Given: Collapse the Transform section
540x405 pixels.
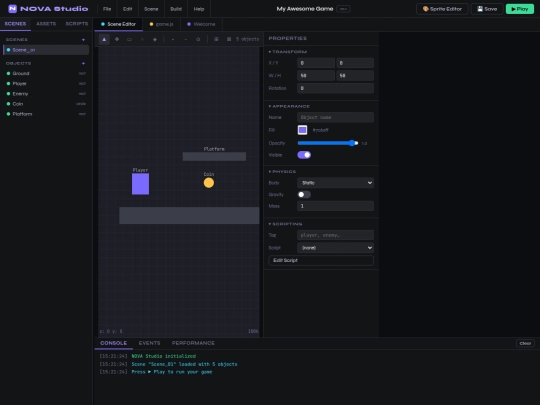Looking at the screenshot, I should [288, 52].
